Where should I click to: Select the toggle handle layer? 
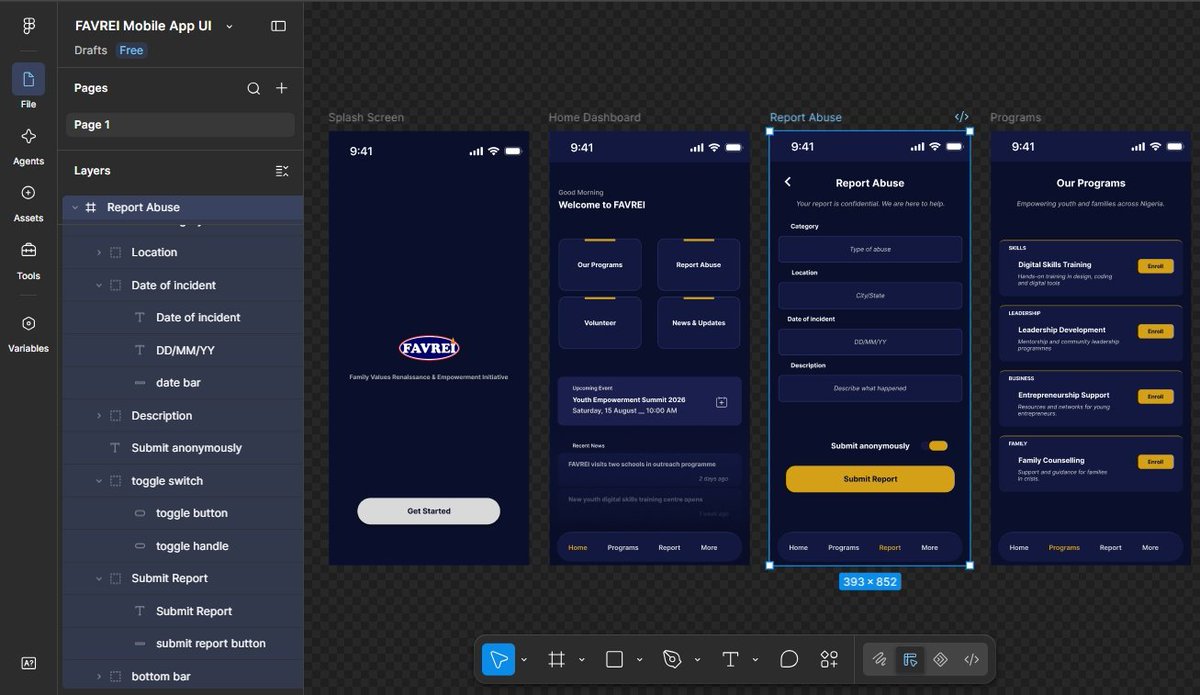pos(183,546)
